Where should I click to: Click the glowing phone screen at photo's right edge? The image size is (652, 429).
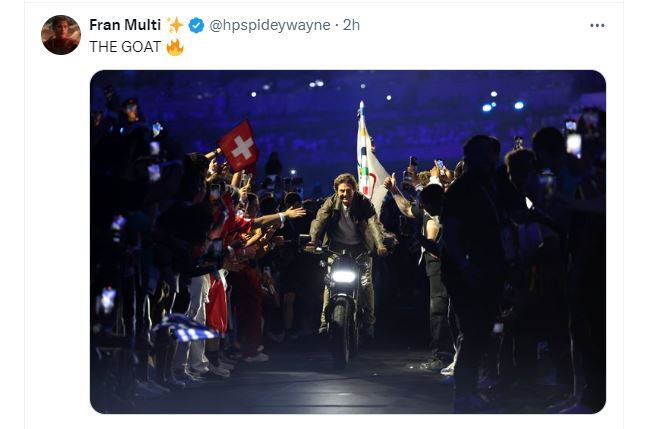point(573,143)
